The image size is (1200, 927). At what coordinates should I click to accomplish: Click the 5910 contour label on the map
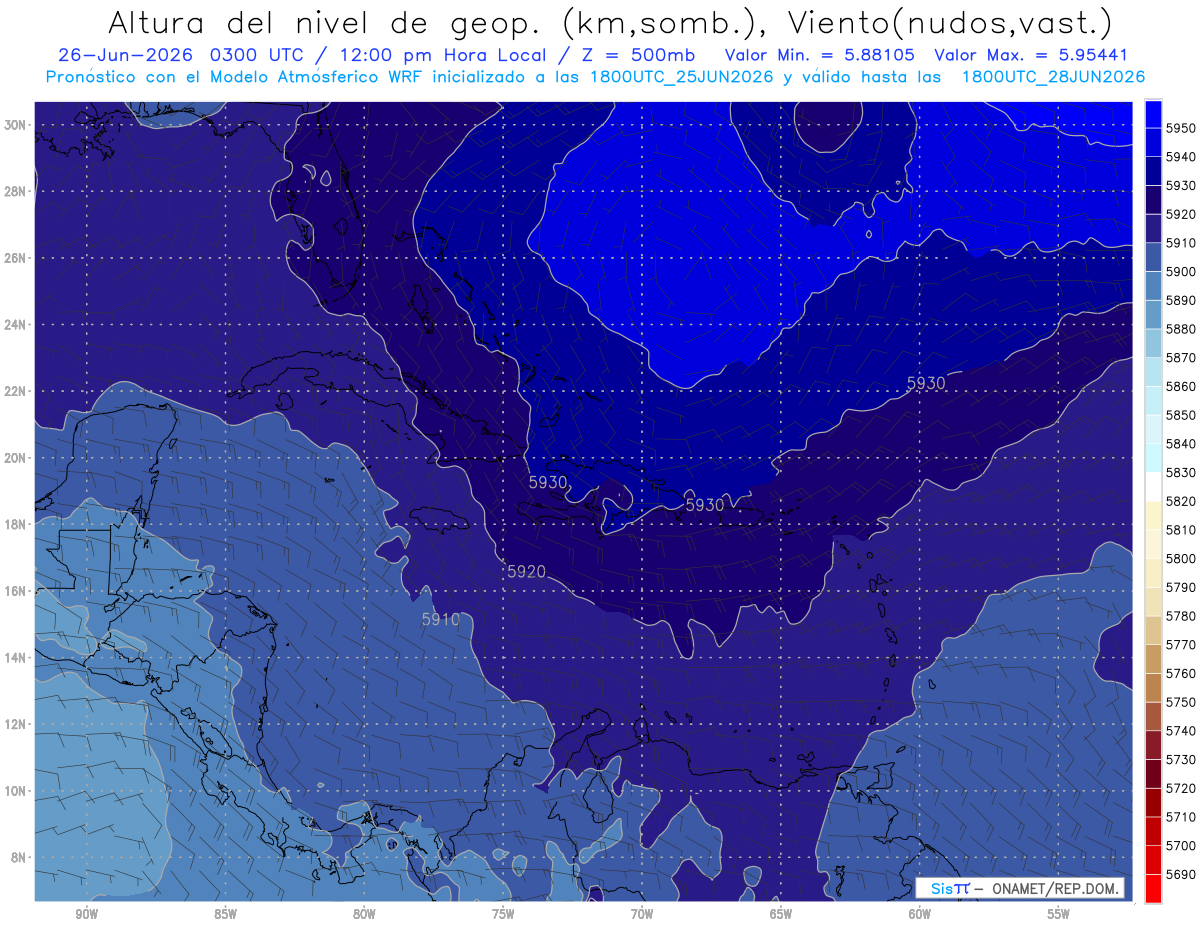click(440, 620)
